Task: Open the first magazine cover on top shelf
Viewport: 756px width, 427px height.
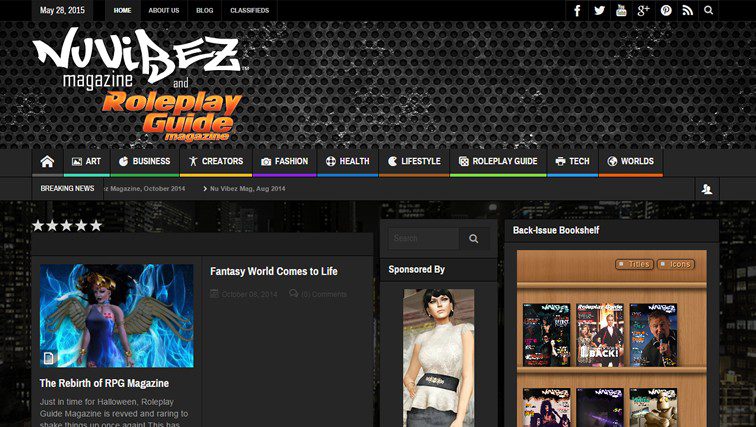Action: click(546, 334)
